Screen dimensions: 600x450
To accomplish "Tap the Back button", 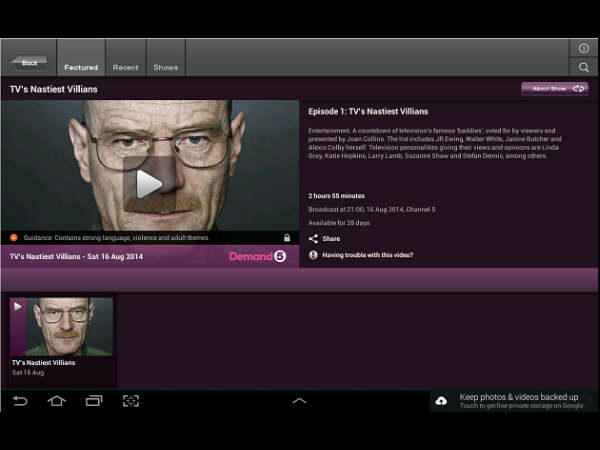I will [x=29, y=63].
